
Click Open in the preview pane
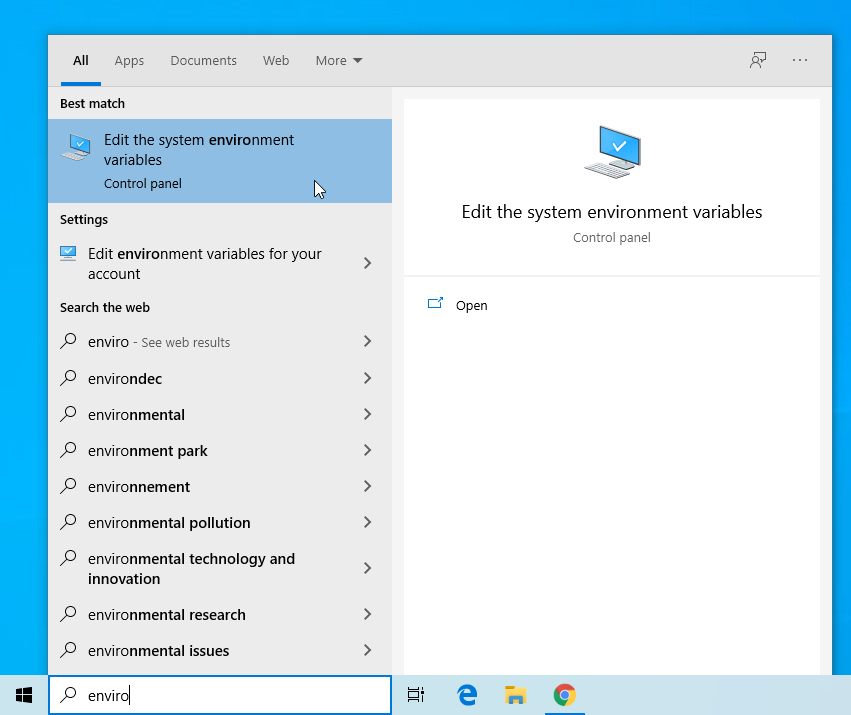click(x=471, y=305)
